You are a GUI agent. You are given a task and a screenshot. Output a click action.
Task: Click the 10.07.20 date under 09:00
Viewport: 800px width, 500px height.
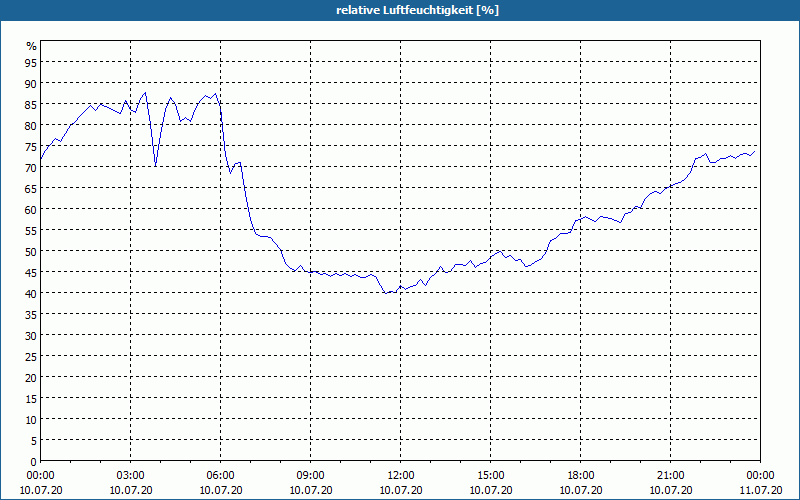click(x=311, y=490)
